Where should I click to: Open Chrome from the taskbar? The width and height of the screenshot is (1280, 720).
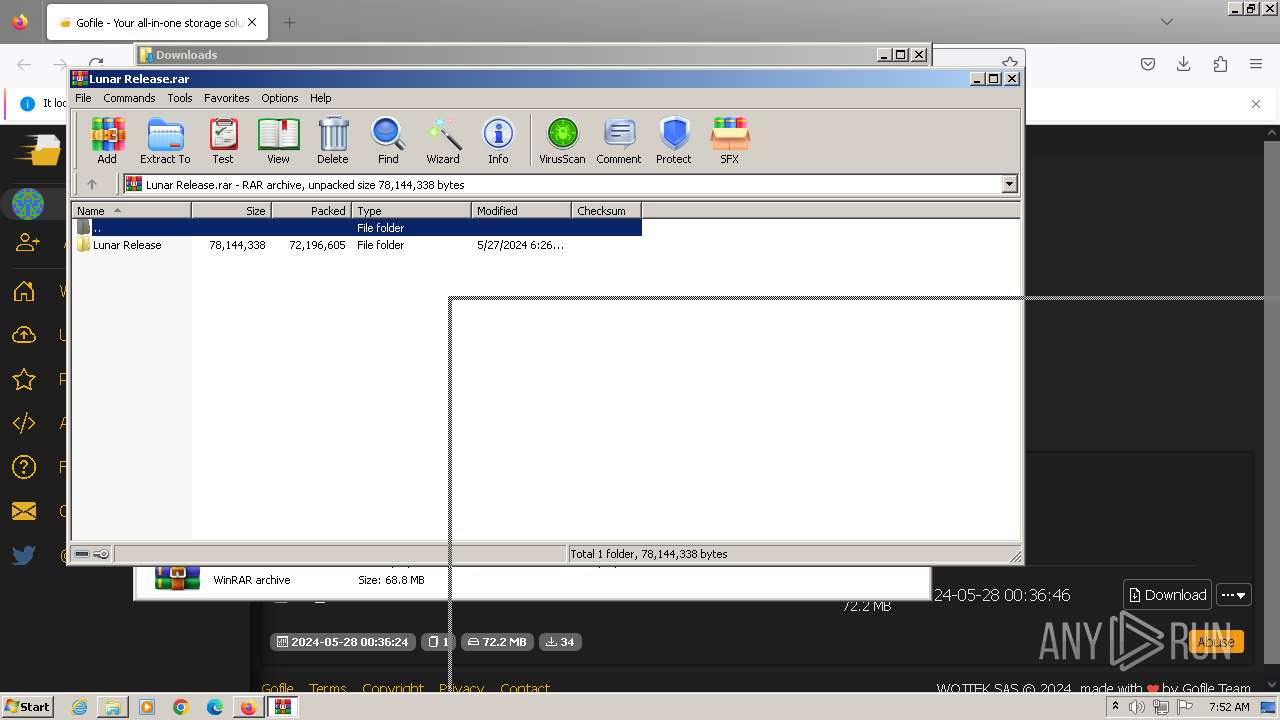coord(181,707)
